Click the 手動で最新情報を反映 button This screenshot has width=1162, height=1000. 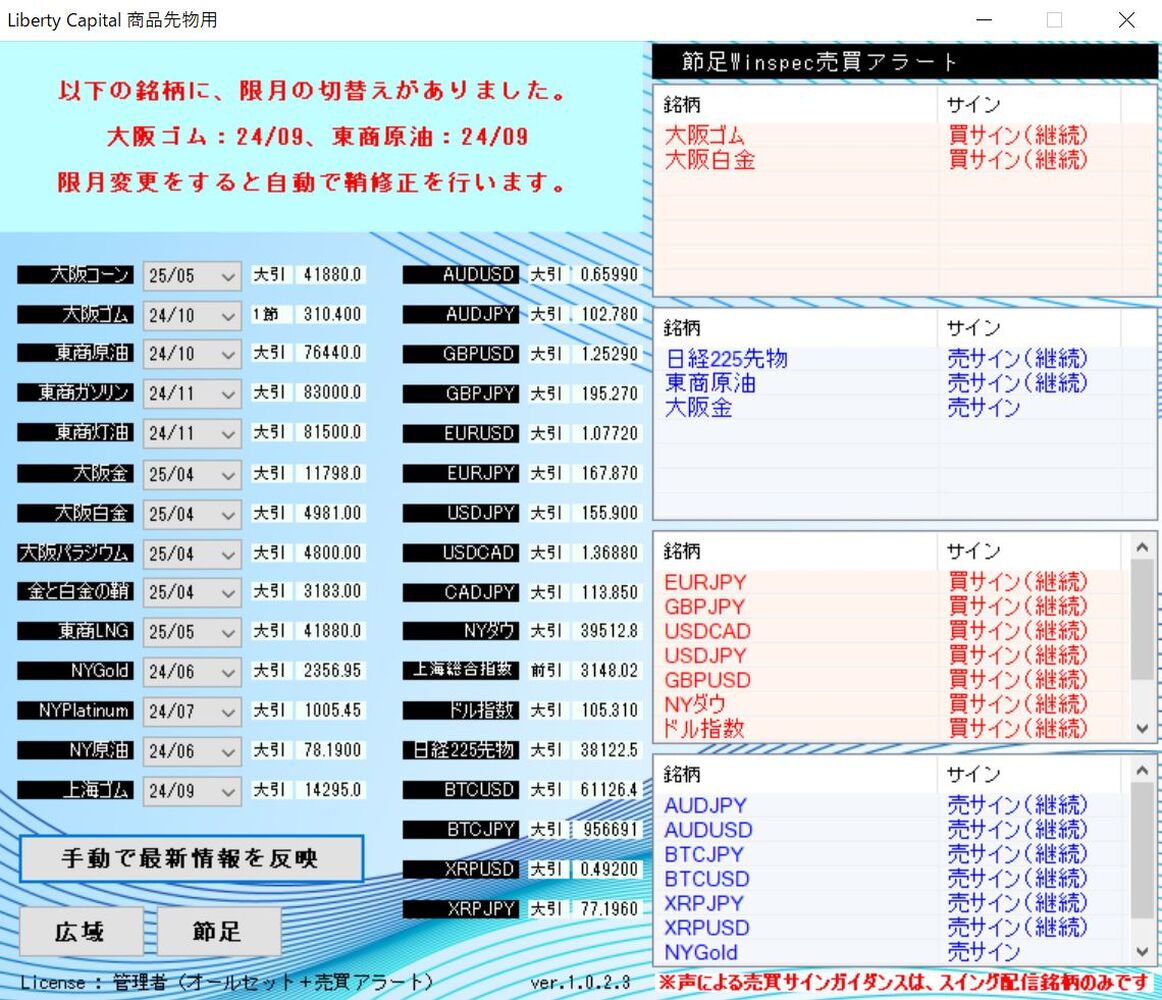pos(191,858)
